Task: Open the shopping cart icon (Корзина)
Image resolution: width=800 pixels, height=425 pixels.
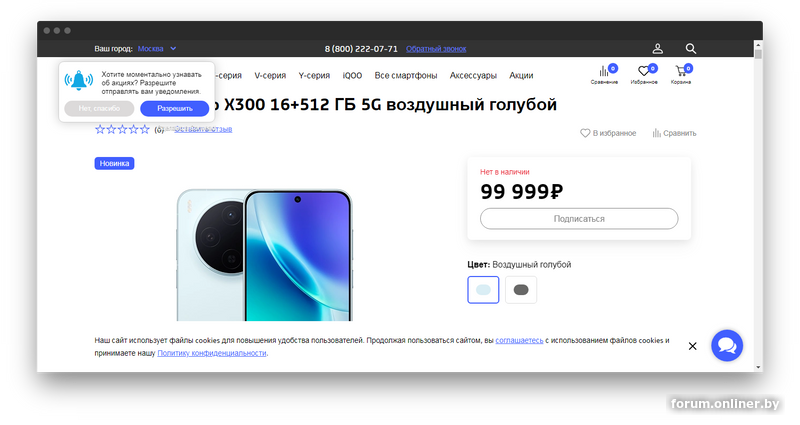Action: pos(681,74)
